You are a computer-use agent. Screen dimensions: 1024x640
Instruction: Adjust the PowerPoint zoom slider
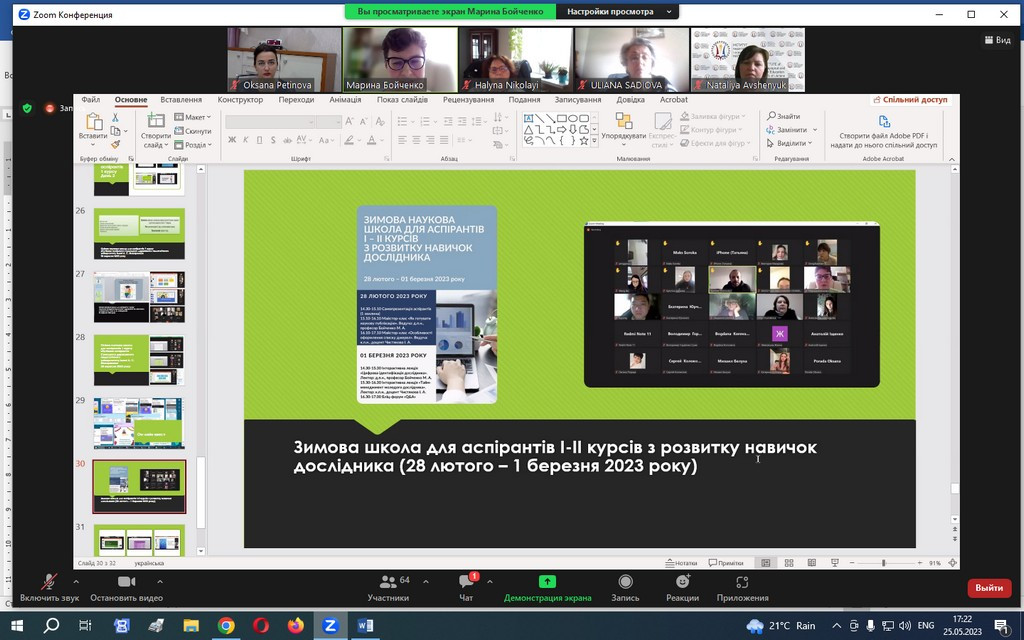[x=883, y=563]
